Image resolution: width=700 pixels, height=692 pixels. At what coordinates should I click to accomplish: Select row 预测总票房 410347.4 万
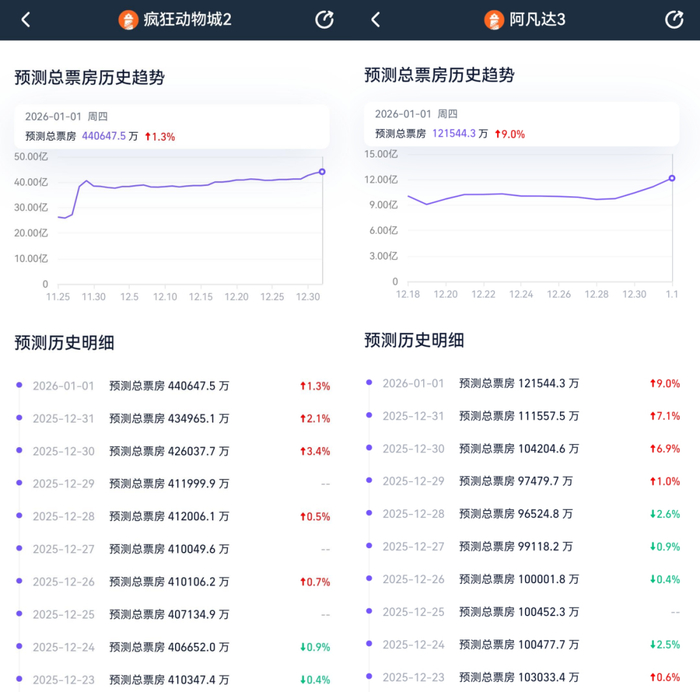pos(173,679)
